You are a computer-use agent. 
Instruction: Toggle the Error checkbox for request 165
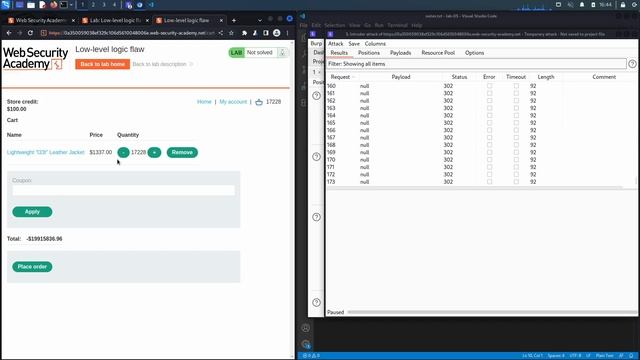click(489, 123)
